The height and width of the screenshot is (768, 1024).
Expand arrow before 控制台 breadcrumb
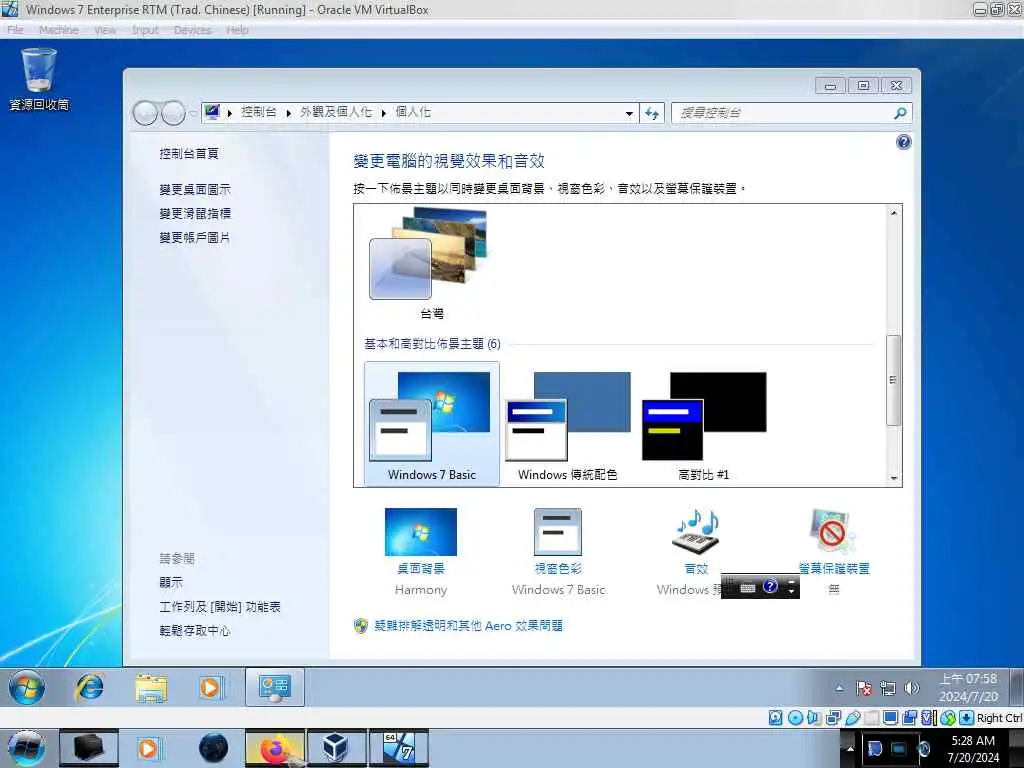[230, 113]
